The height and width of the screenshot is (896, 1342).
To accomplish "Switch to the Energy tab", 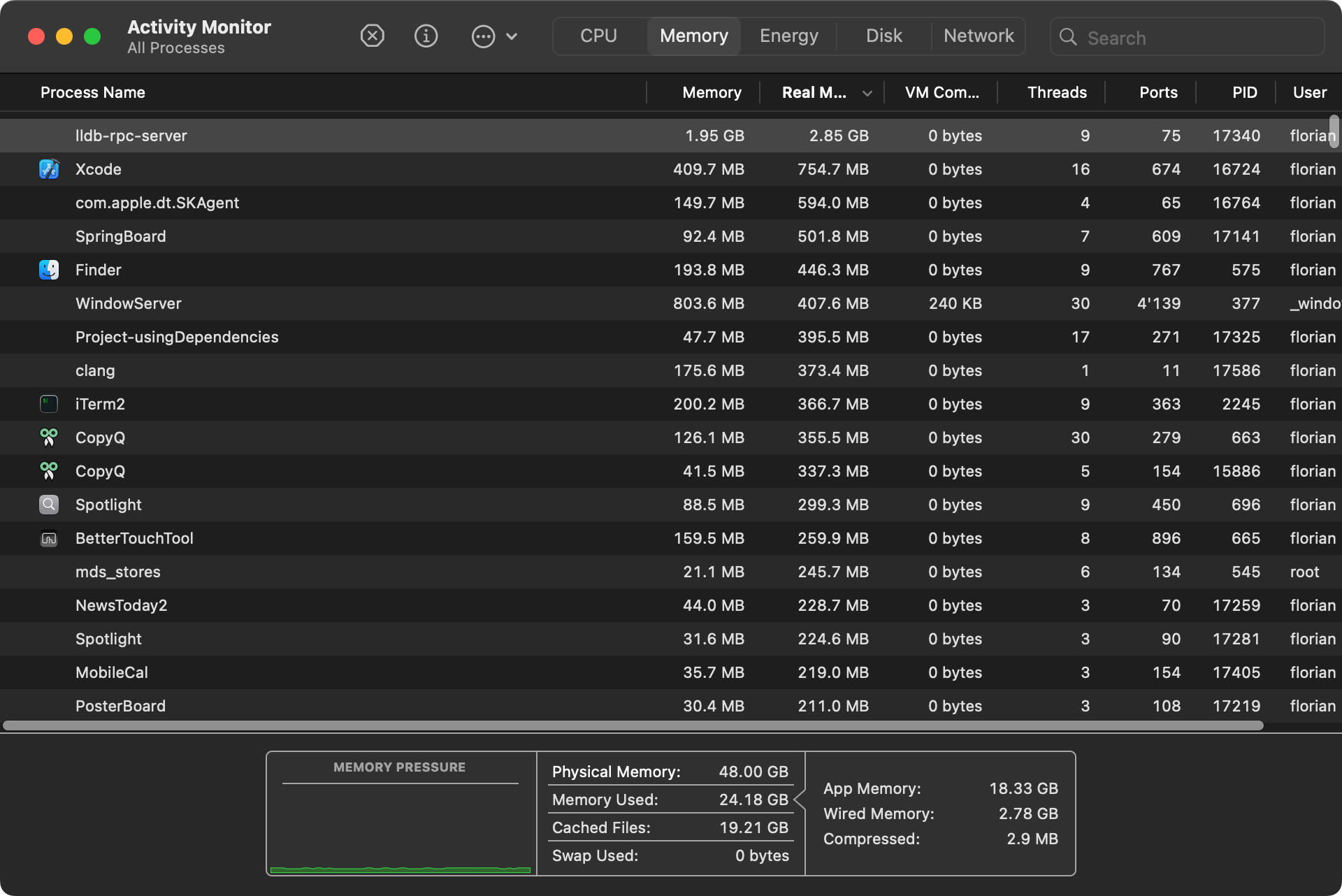I will pos(788,36).
